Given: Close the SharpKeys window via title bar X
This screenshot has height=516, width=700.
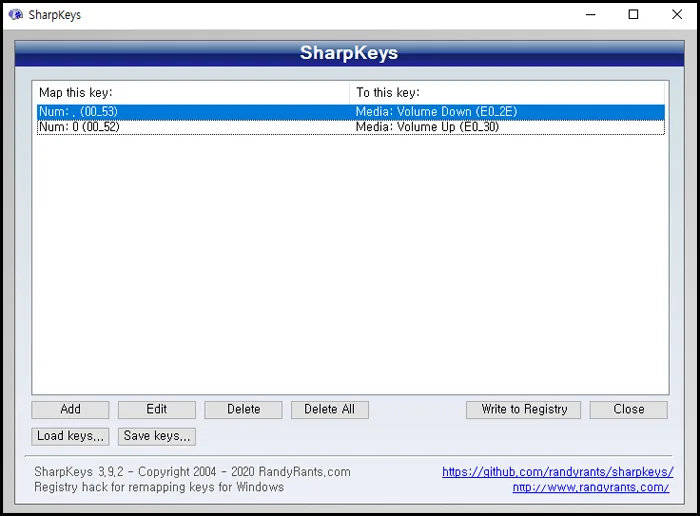Looking at the screenshot, I should coord(677,15).
